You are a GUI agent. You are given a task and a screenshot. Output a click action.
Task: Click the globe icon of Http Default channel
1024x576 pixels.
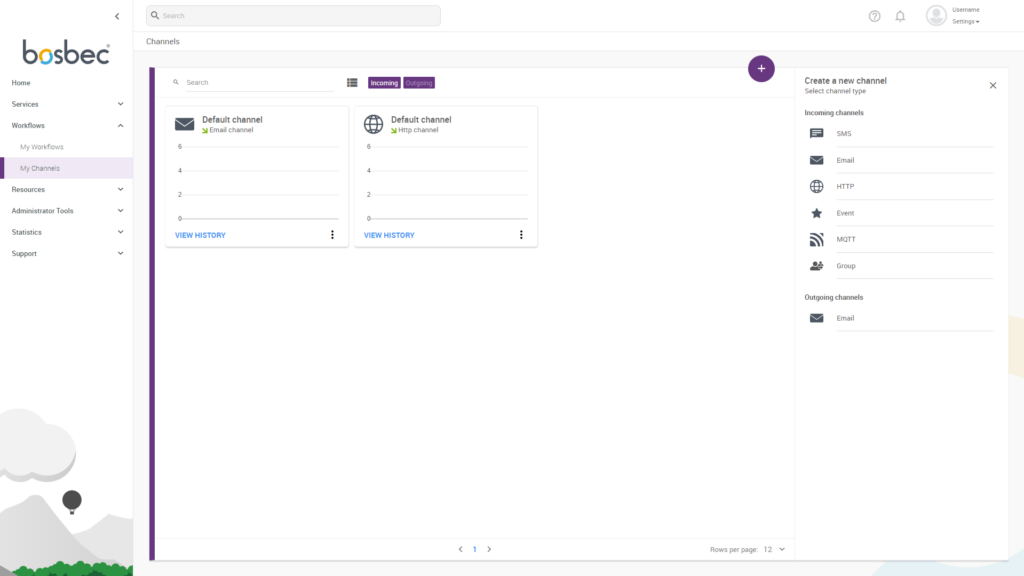[374, 124]
